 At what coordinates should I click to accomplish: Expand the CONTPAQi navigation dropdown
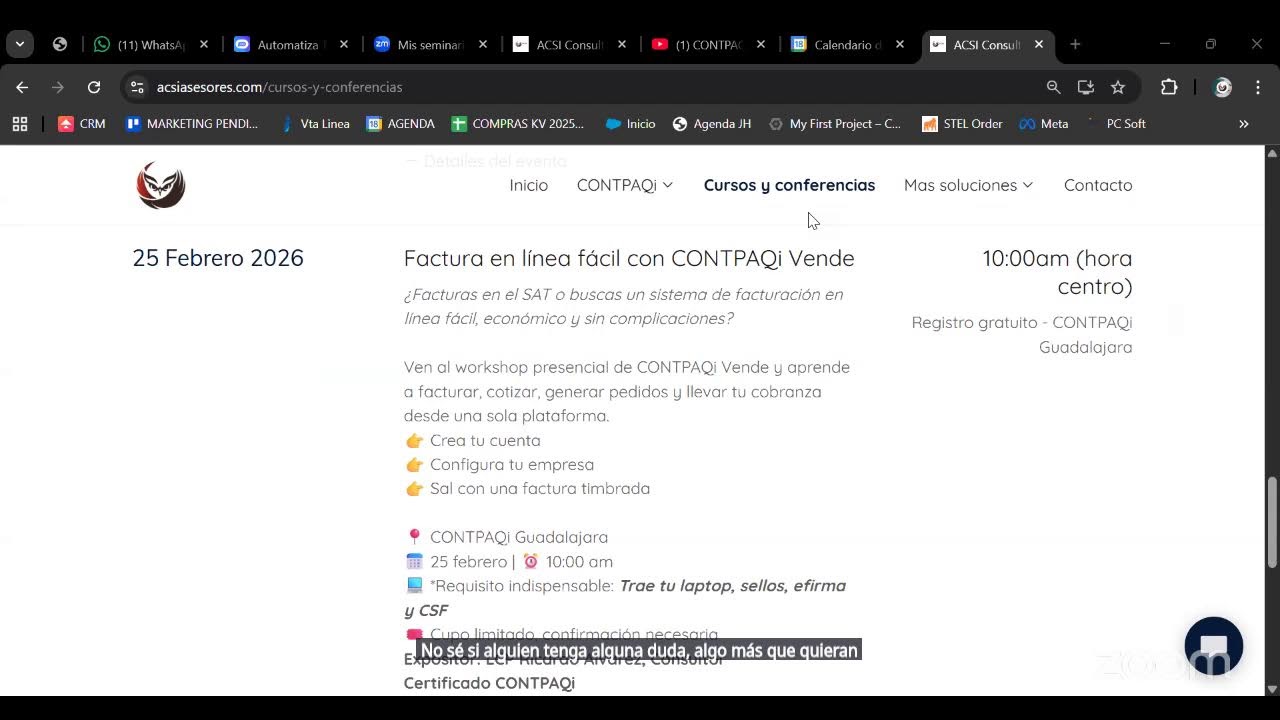625,185
